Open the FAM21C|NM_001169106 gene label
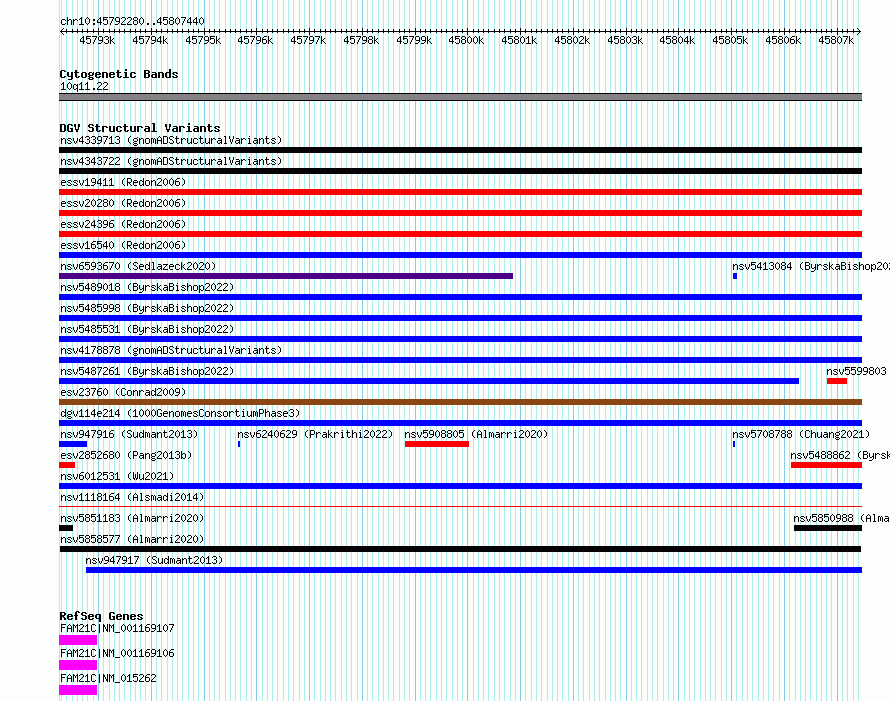This screenshot has height=701, width=890. [x=117, y=653]
